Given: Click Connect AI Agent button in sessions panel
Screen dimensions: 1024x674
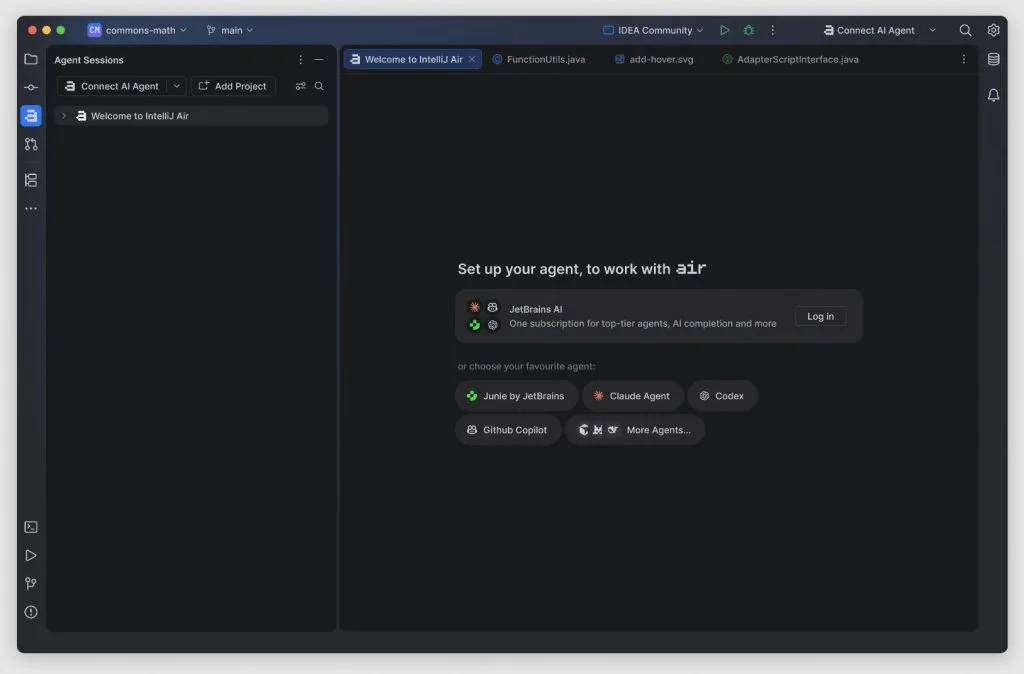Looking at the screenshot, I should 113,86.
